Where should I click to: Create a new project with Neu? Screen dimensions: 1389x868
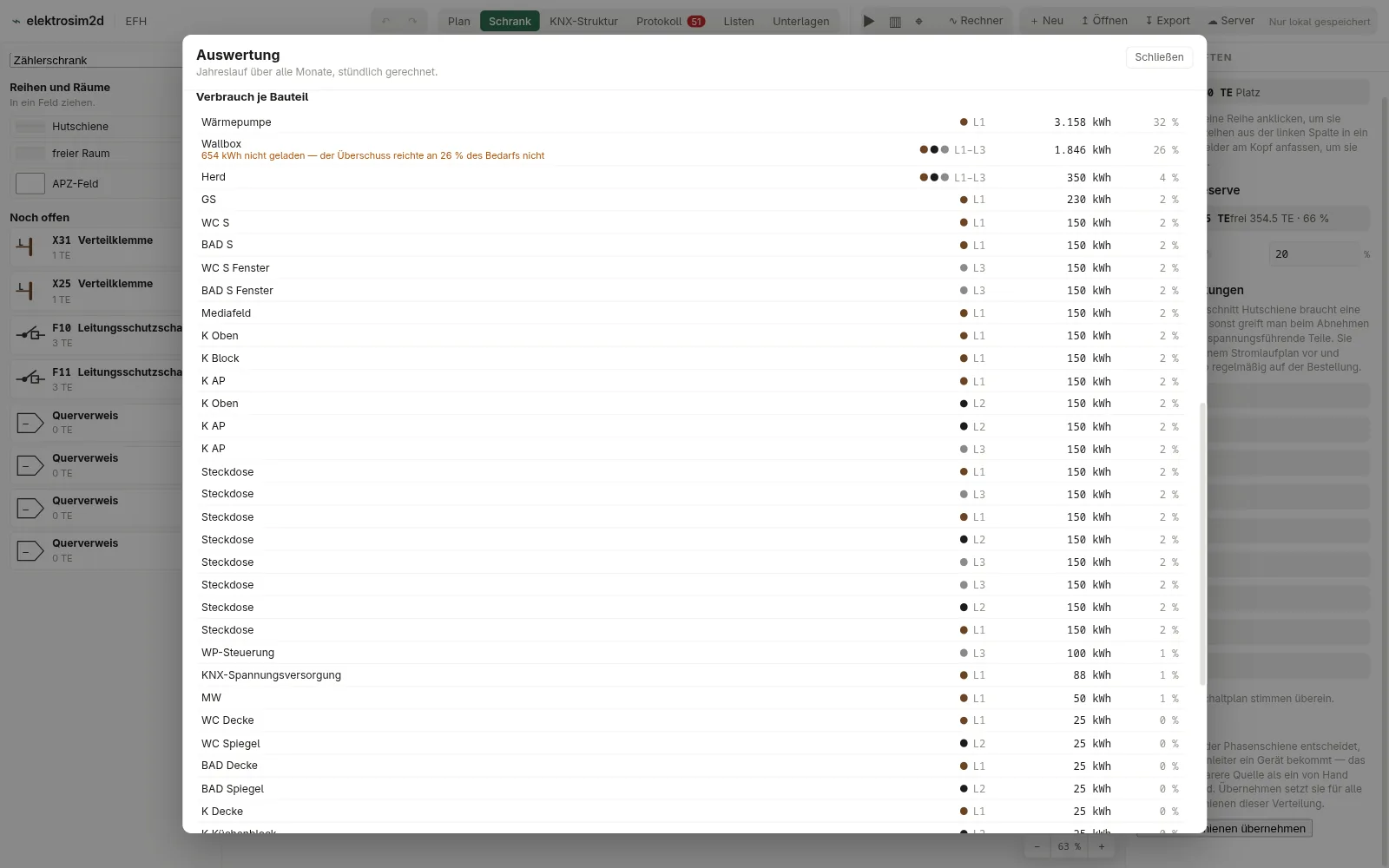coord(1047,21)
